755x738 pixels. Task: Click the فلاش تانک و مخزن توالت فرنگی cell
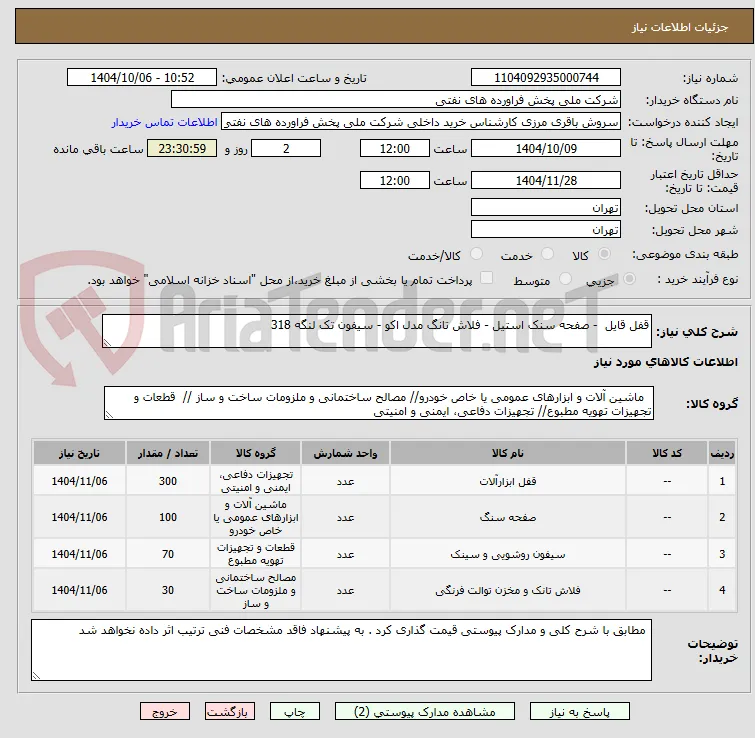pos(508,590)
